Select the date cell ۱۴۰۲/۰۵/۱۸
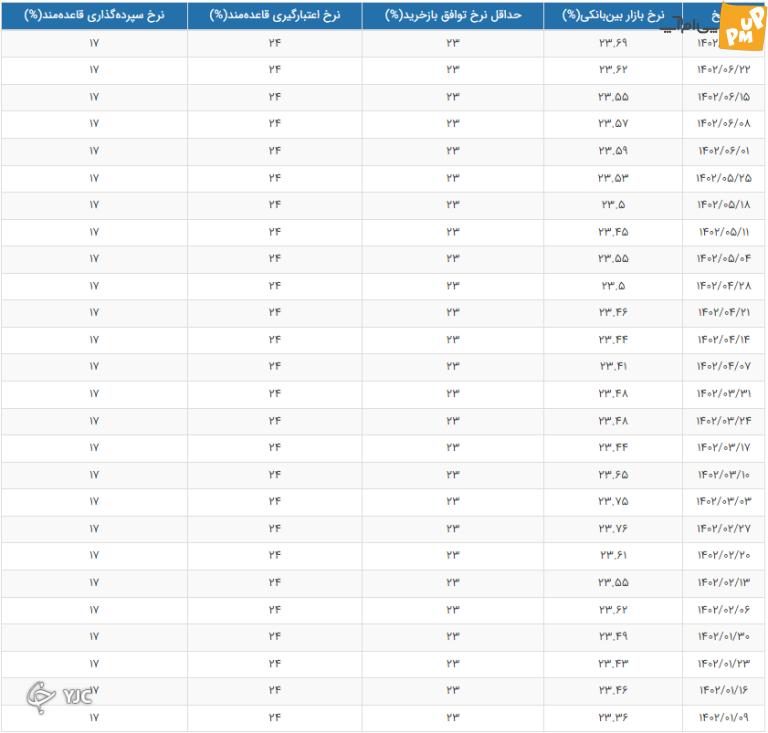Viewport: 768px width, 733px height. click(x=724, y=205)
